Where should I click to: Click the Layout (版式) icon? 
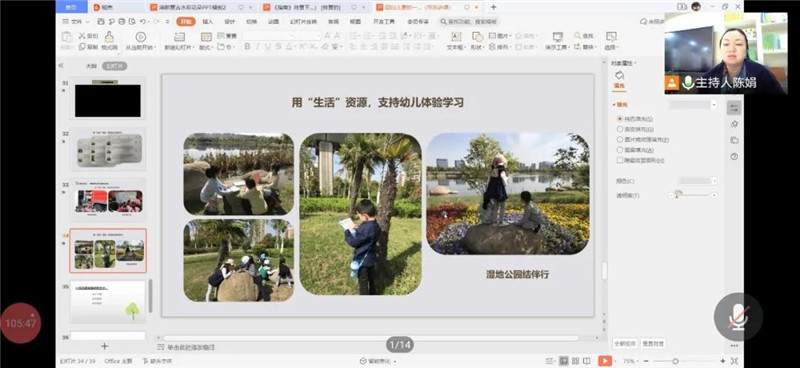coord(206,37)
